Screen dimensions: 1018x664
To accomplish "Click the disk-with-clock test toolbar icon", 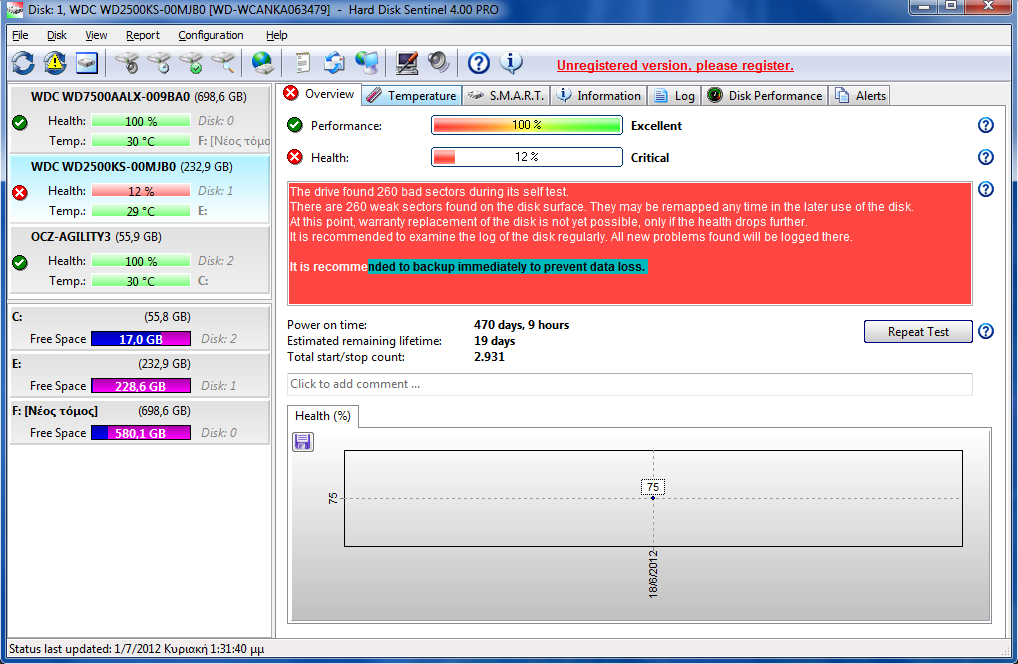I will pos(160,63).
